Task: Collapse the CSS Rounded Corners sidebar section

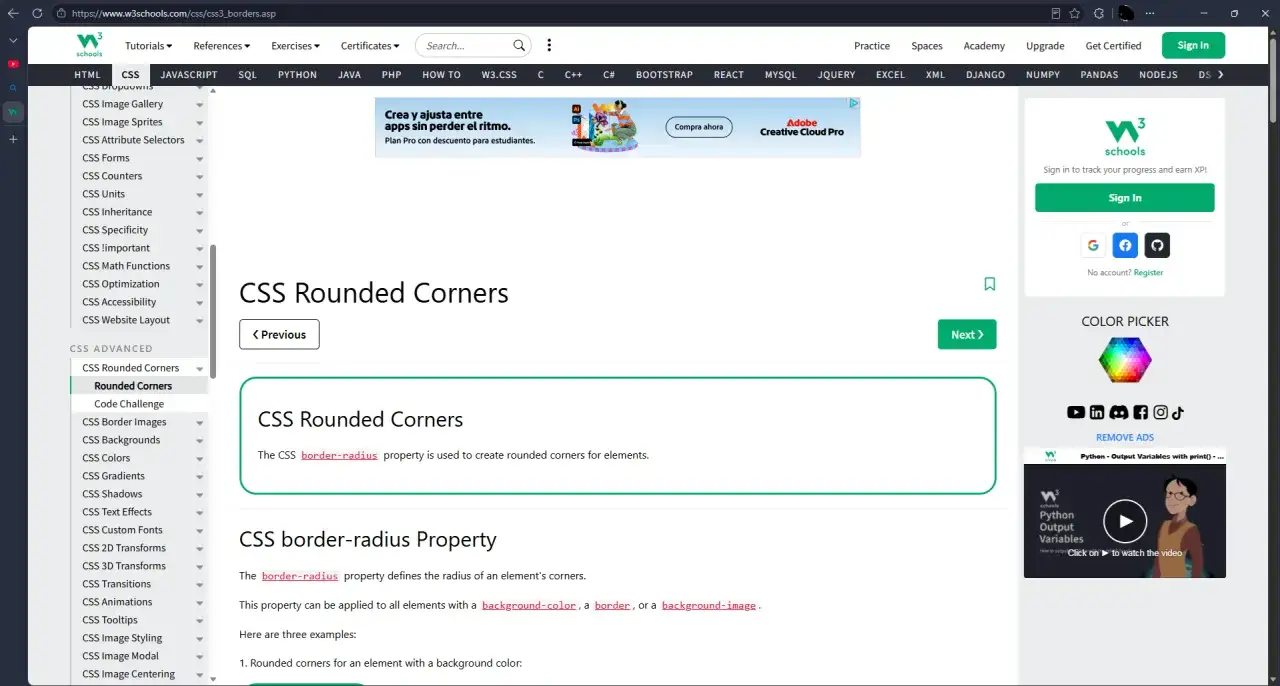Action: pos(200,369)
